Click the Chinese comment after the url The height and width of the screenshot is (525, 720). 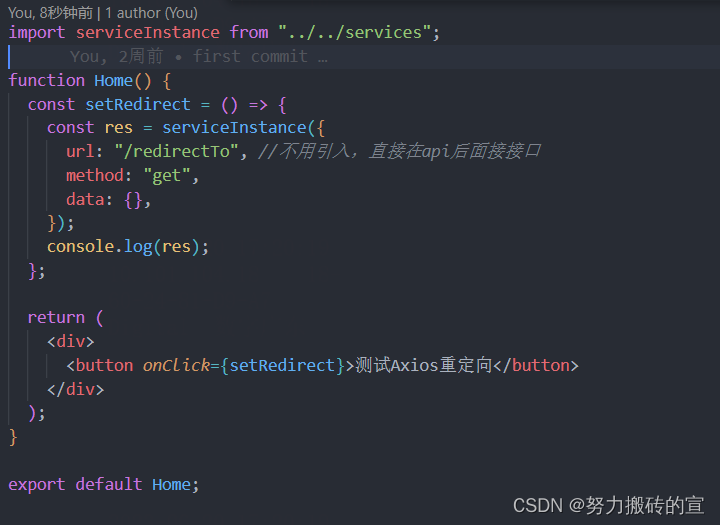click(400, 151)
